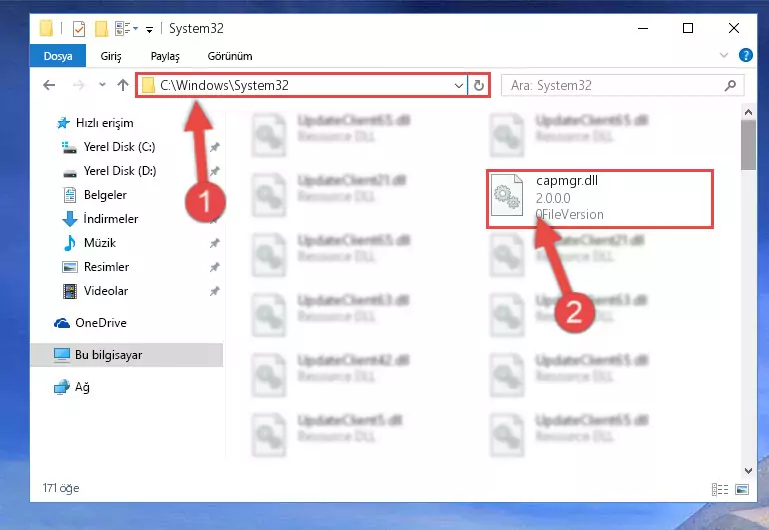Click pin icon next to Müzik
The image size is (769, 530).
click(214, 243)
